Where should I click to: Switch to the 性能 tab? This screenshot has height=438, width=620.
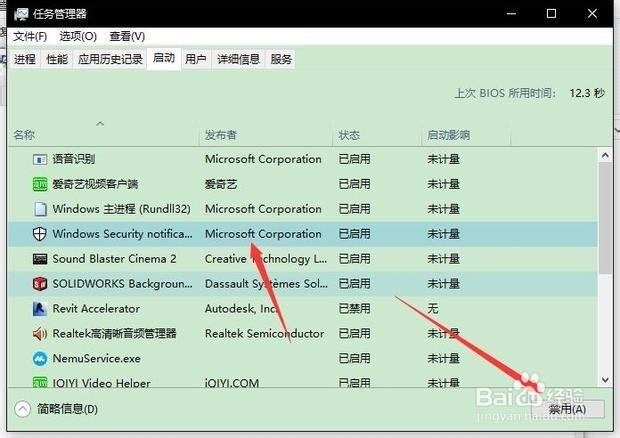click(57, 59)
